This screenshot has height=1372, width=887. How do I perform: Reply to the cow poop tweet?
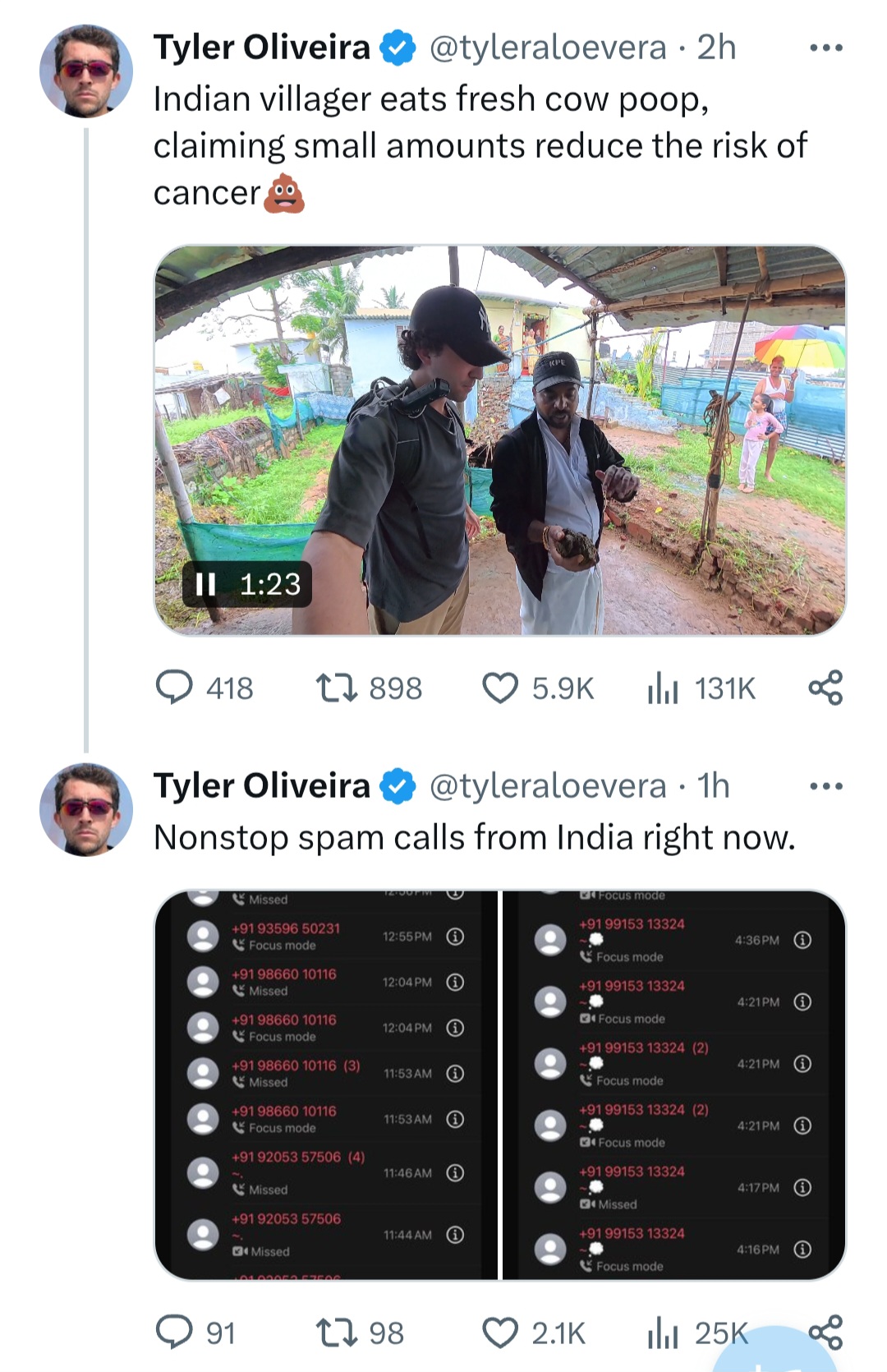[175, 688]
